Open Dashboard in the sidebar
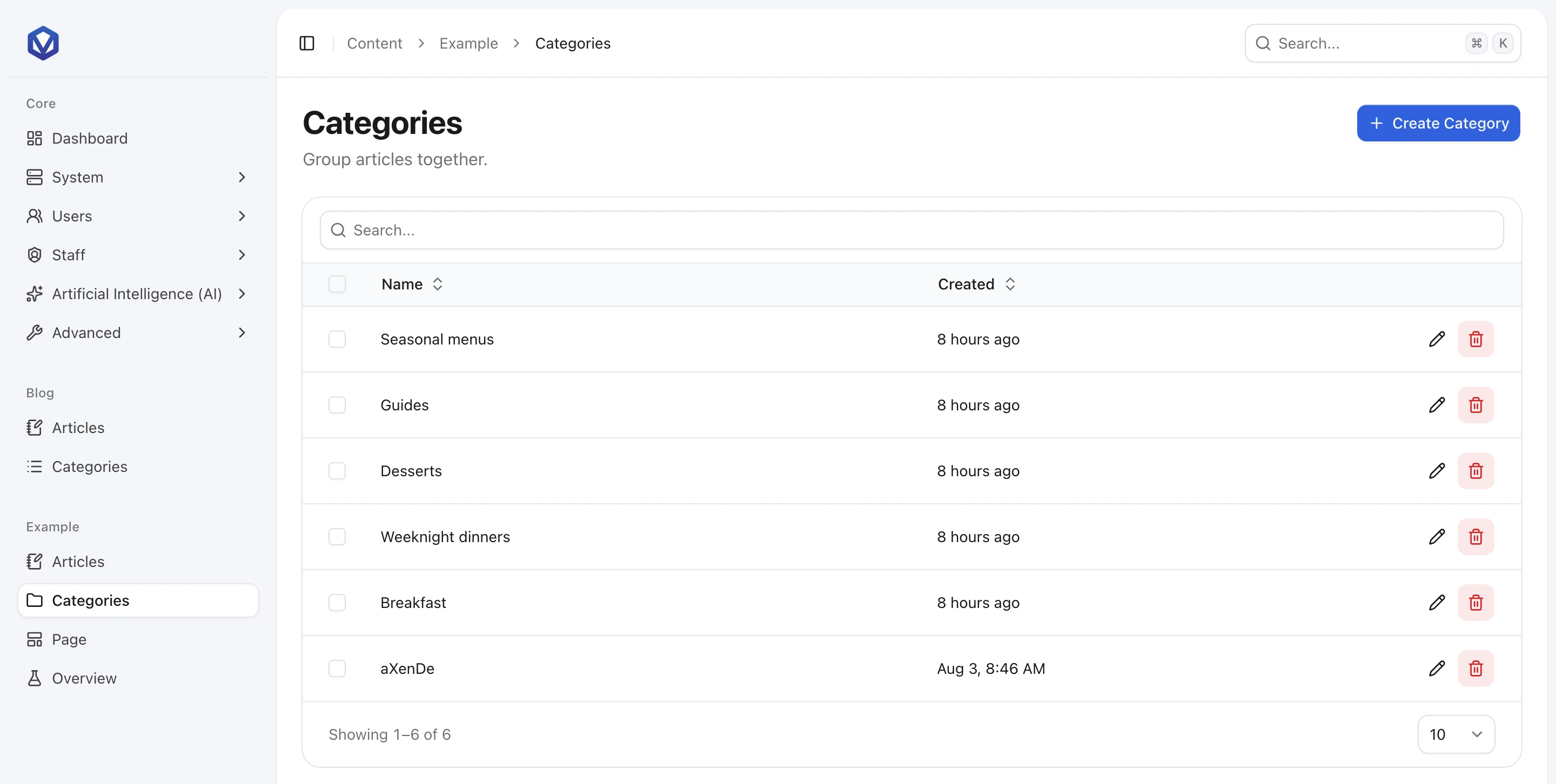This screenshot has height=784, width=1556. point(138,138)
